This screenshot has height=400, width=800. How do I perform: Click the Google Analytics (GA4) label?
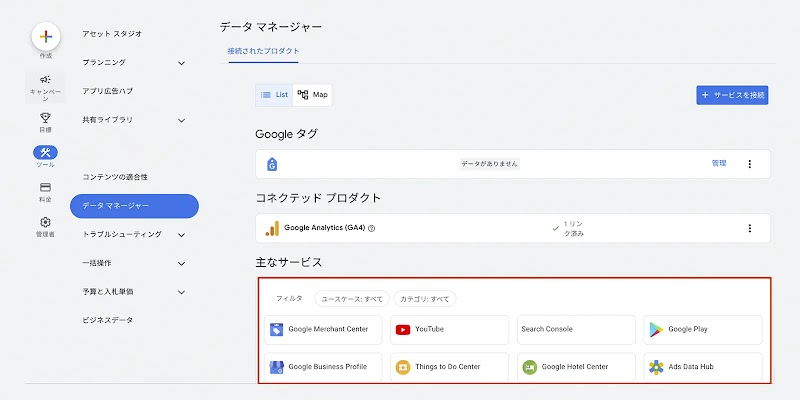[324, 228]
